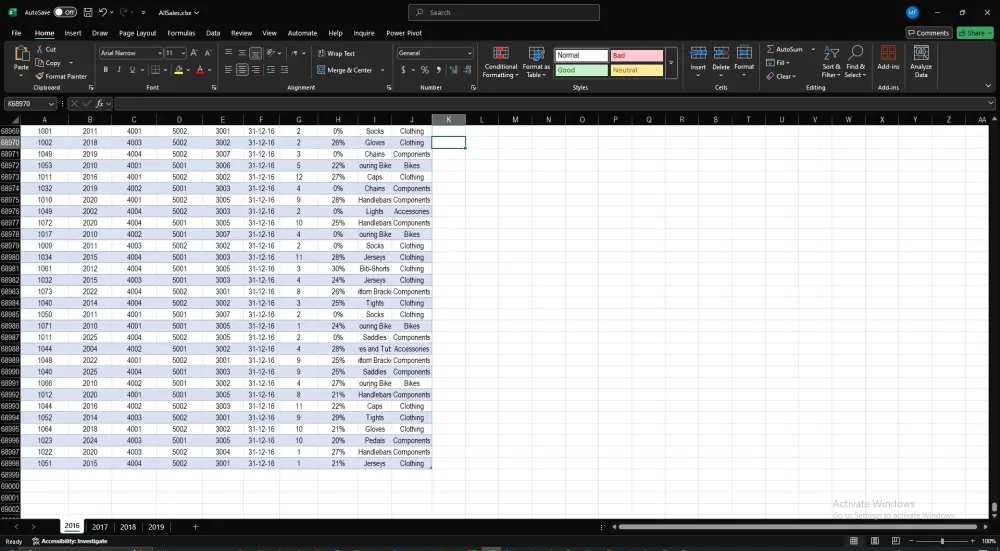Open the font size dropdown
The image size is (1000, 551).
(183, 53)
